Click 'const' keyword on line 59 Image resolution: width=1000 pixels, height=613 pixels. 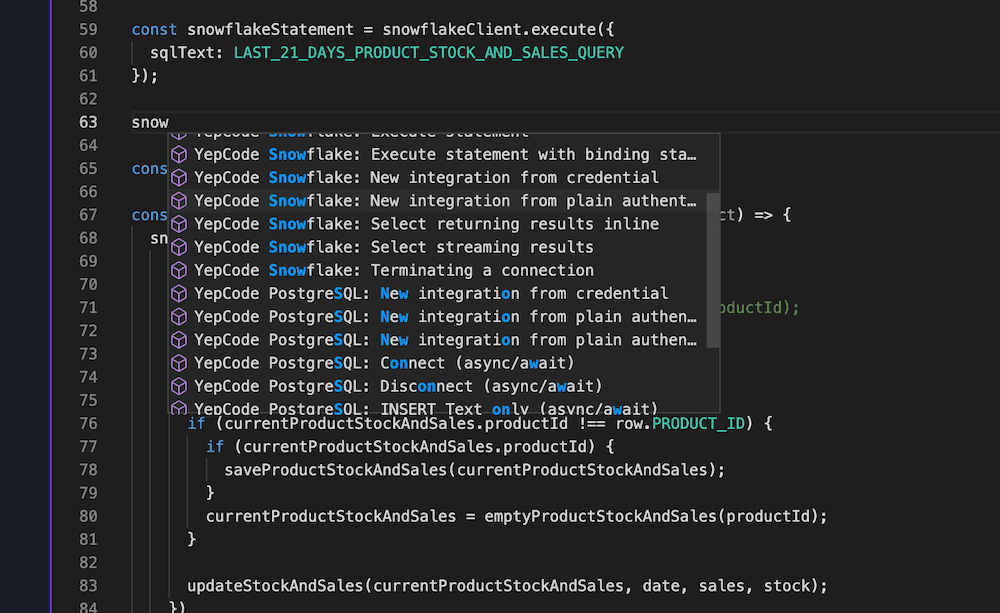tap(154, 29)
